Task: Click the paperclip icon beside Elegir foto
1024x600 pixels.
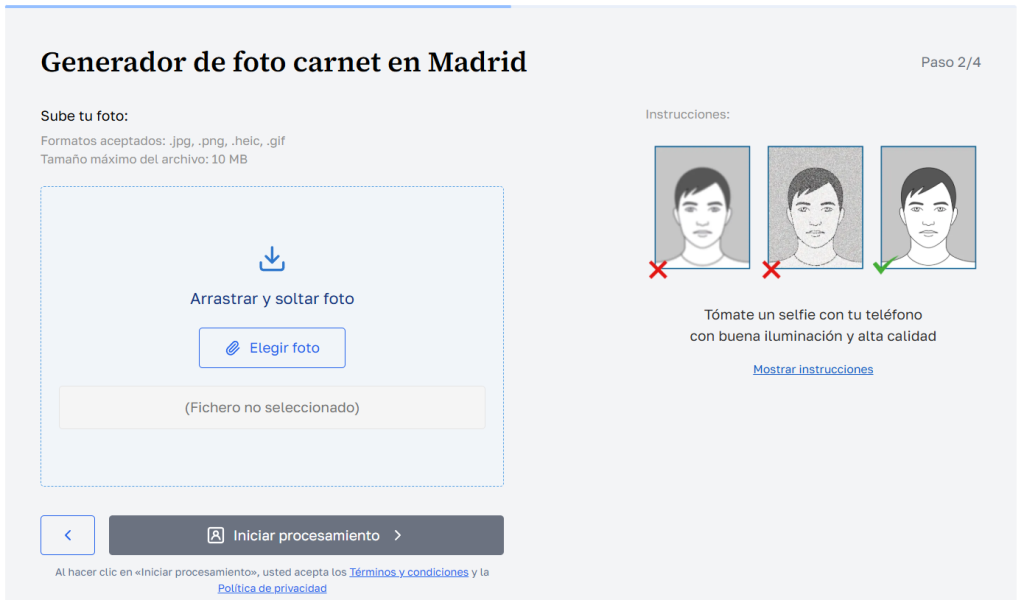Action: [232, 348]
